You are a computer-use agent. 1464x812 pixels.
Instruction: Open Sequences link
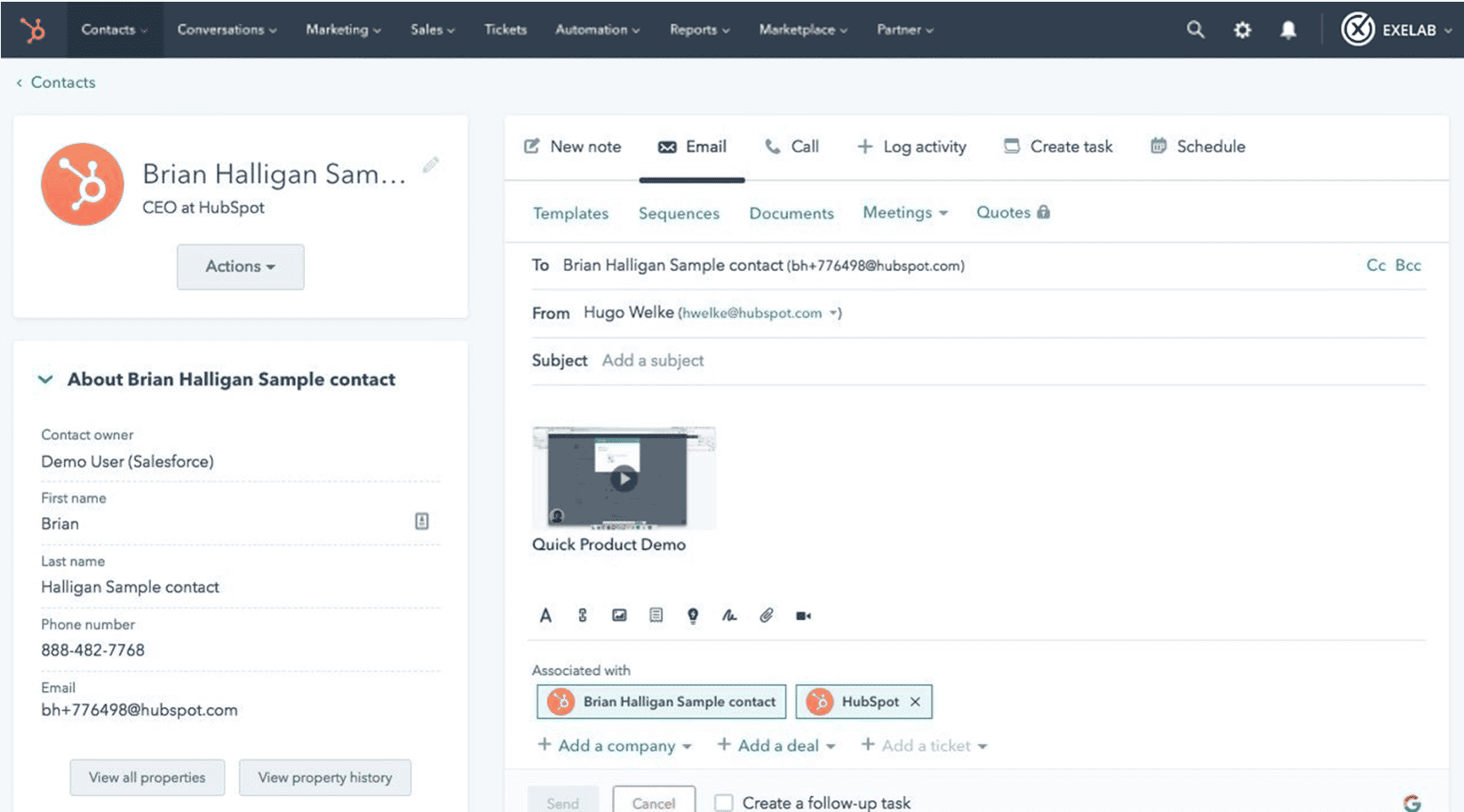pyautogui.click(x=679, y=213)
